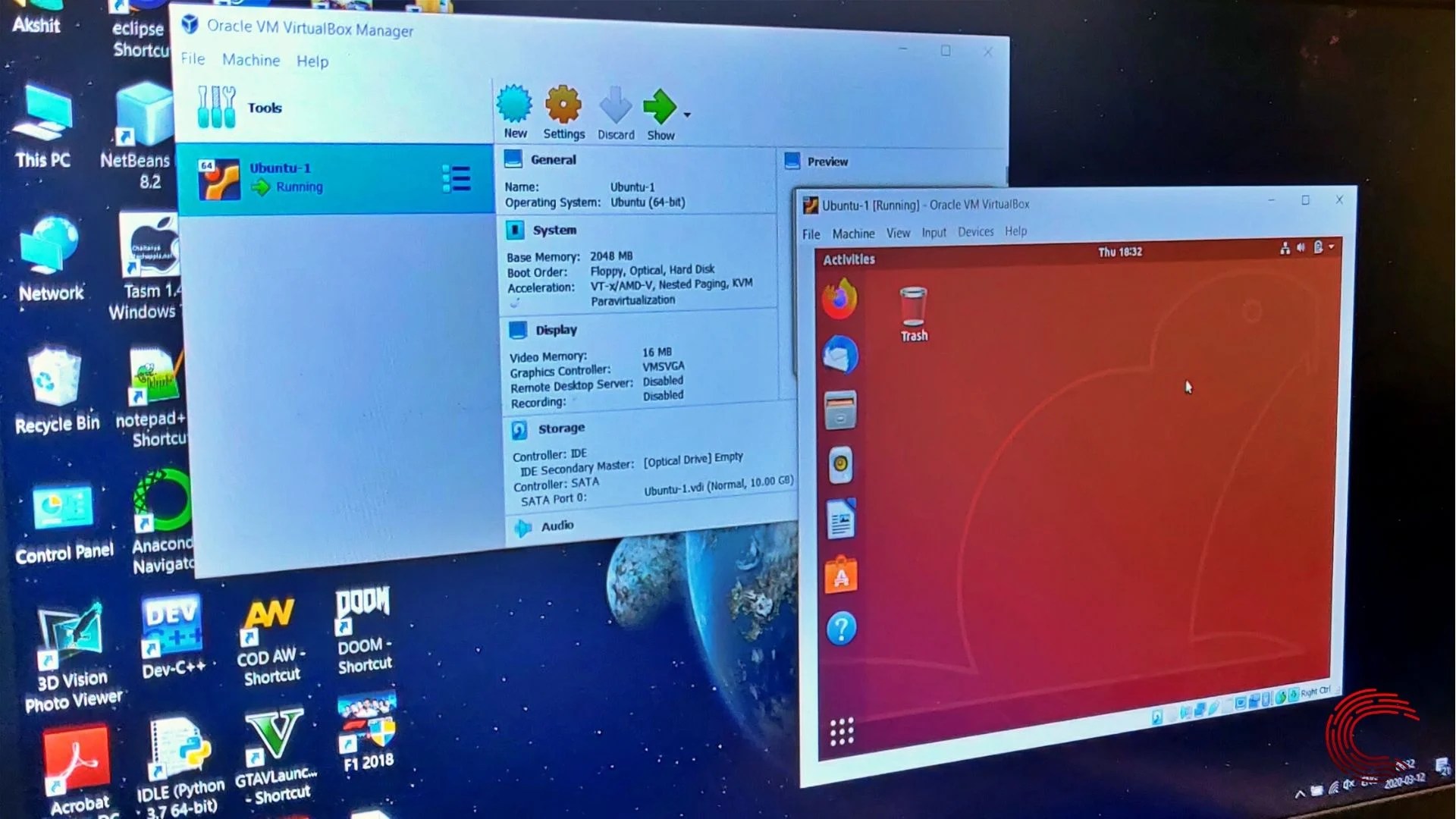Open Machine menu in Ubuntu-1 VM window

[x=853, y=234]
